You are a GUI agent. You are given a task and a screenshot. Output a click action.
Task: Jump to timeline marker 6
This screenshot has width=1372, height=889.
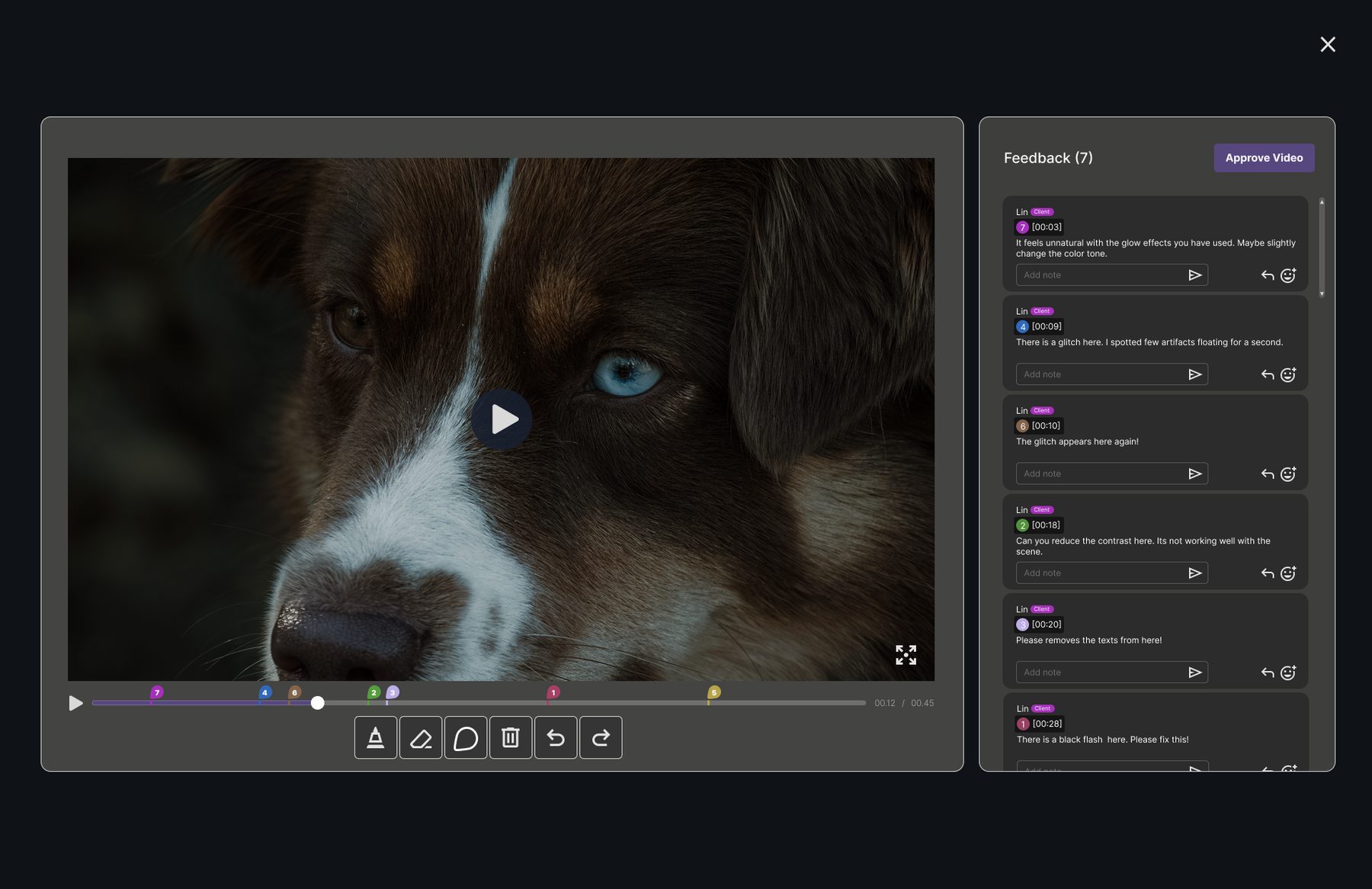click(x=294, y=692)
